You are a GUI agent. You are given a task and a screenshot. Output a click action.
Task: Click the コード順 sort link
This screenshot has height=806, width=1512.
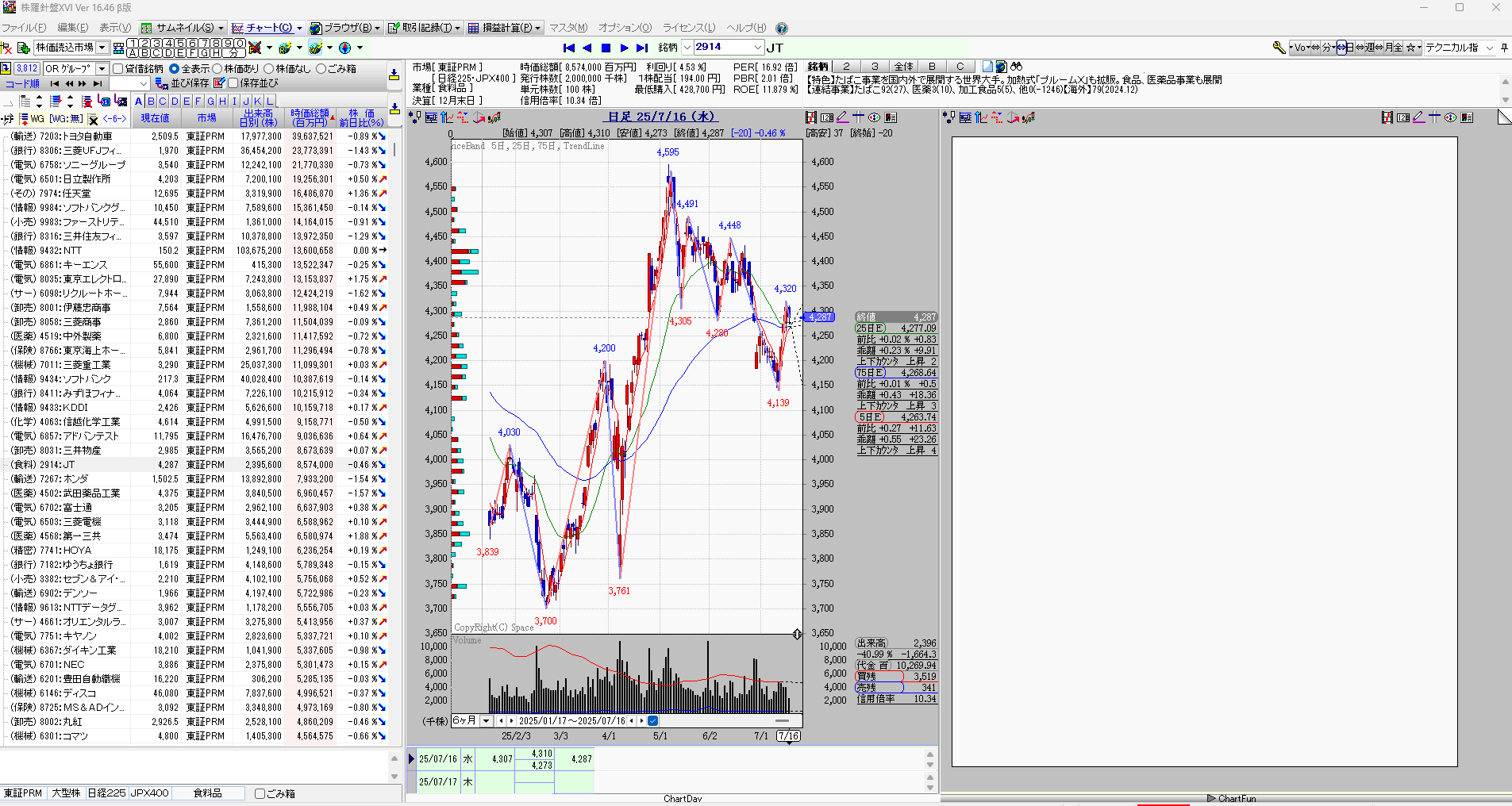23,83
